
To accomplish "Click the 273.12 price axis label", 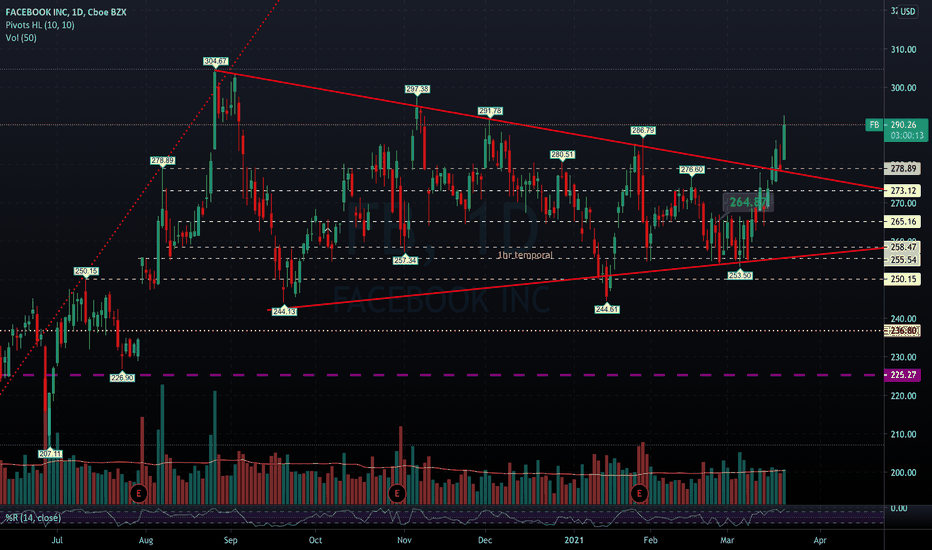I will [x=903, y=191].
